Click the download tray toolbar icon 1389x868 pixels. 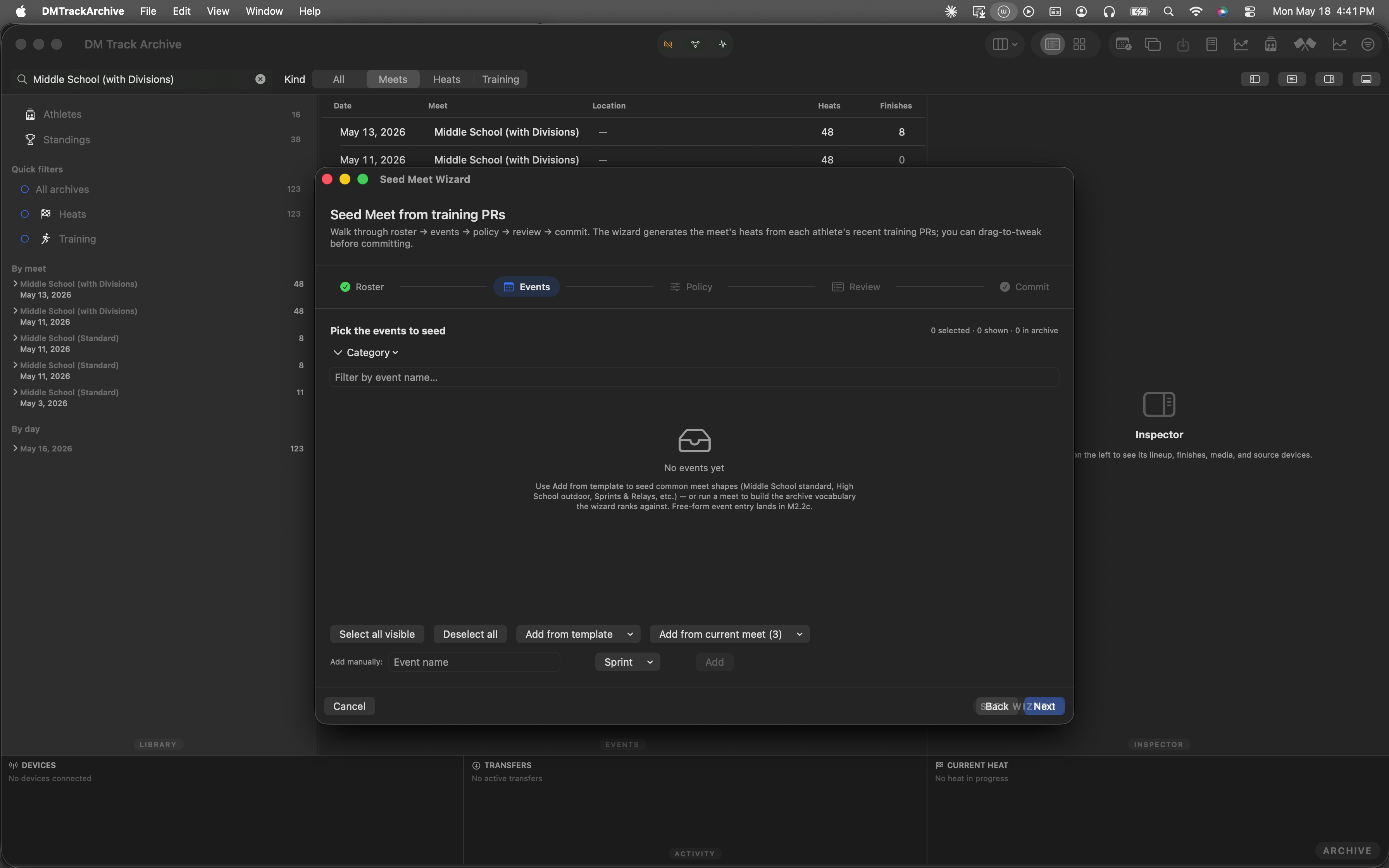(1183, 44)
